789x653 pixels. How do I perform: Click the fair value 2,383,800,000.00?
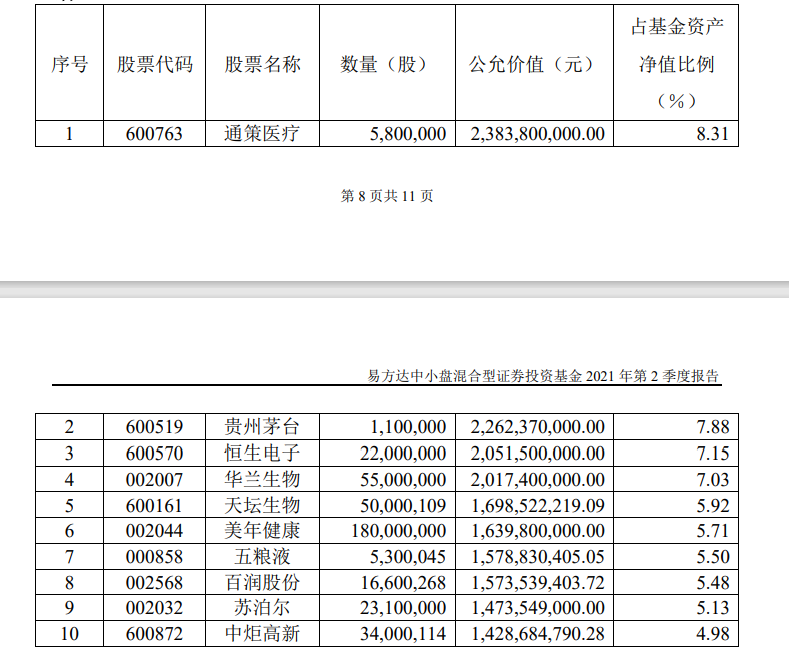[x=537, y=134]
